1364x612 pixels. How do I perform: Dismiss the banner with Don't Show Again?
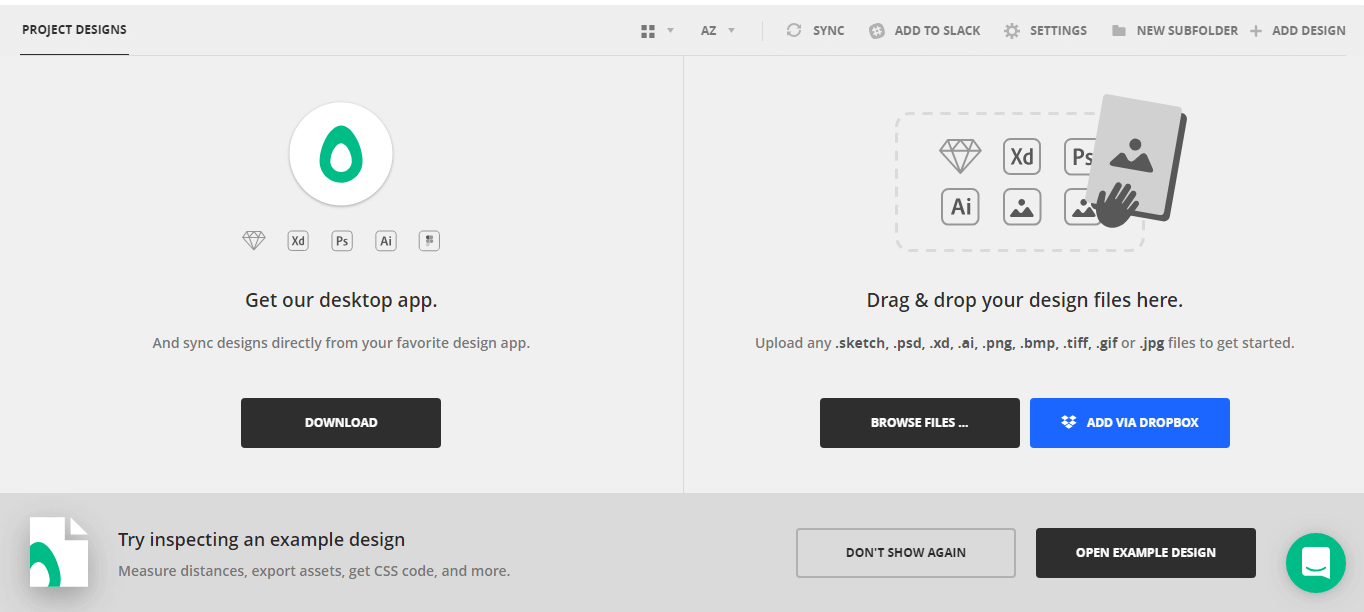click(x=905, y=553)
